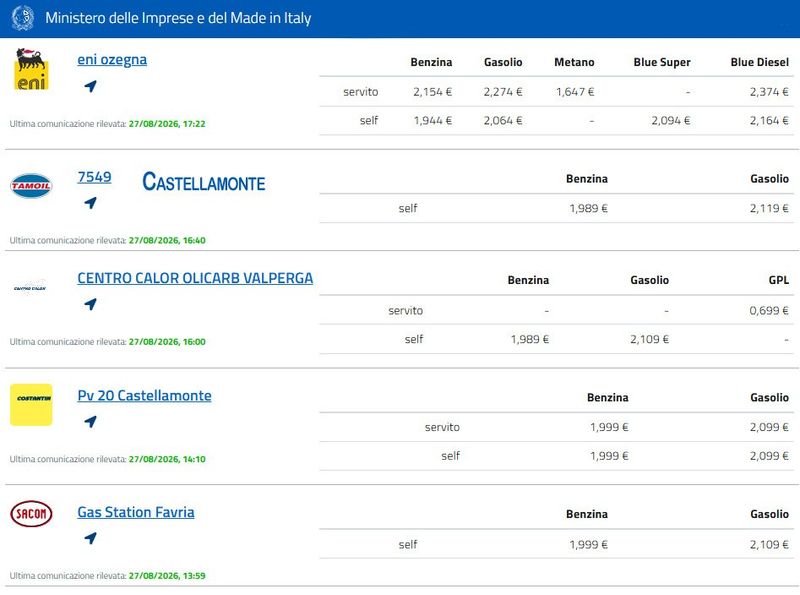Select eni self Benzina price 1,944 €
The width and height of the screenshot is (800, 595).
click(433, 120)
